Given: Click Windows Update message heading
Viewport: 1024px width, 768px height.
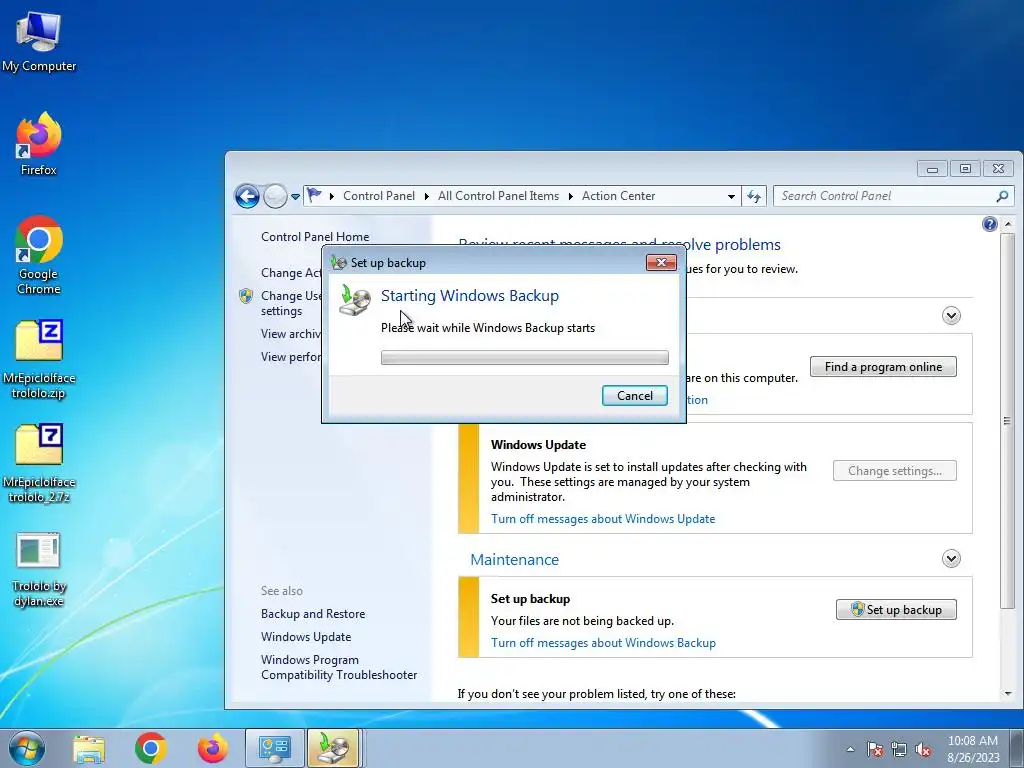Looking at the screenshot, I should point(538,445).
